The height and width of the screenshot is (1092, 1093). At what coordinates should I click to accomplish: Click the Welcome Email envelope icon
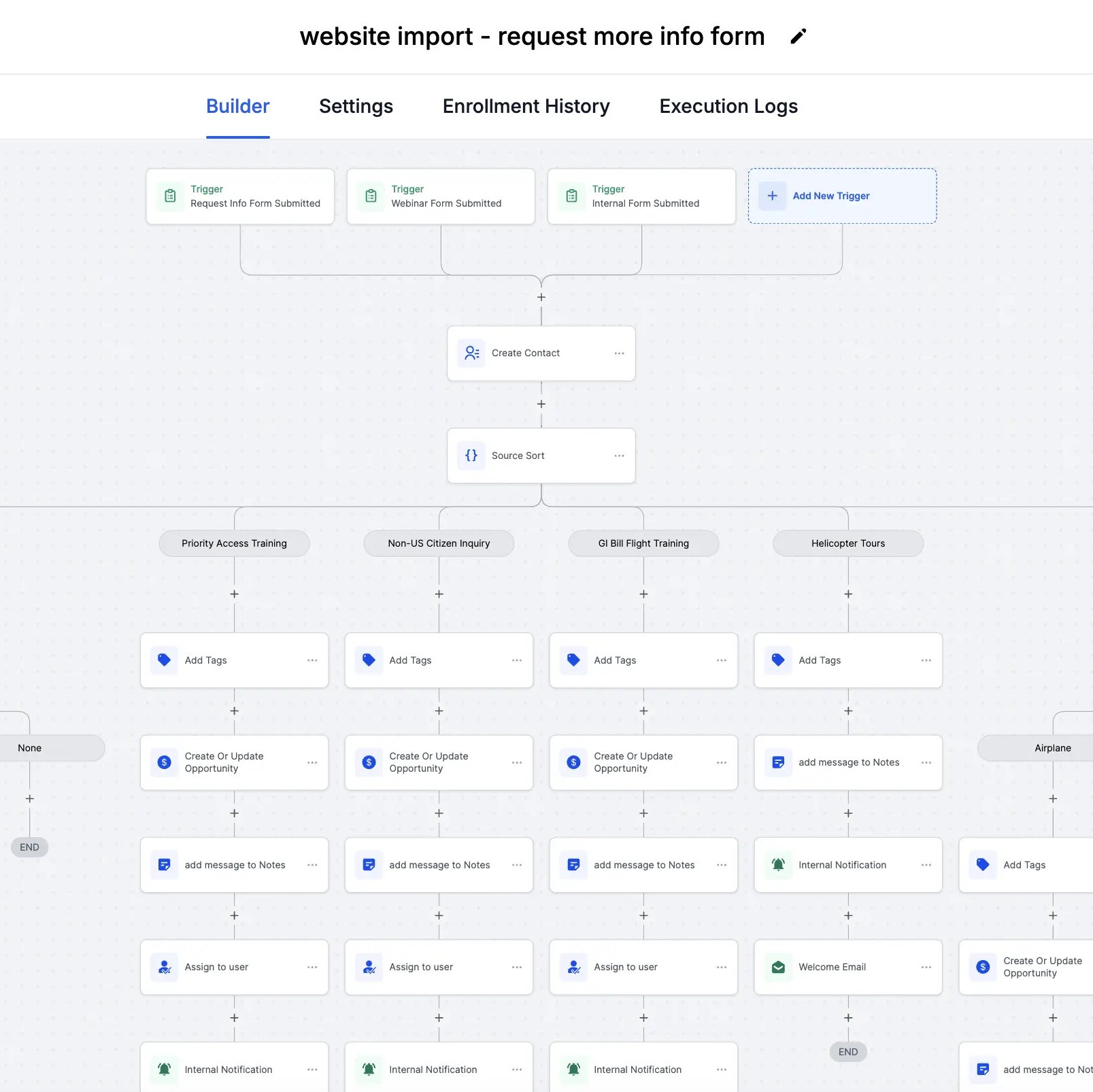coord(777,967)
